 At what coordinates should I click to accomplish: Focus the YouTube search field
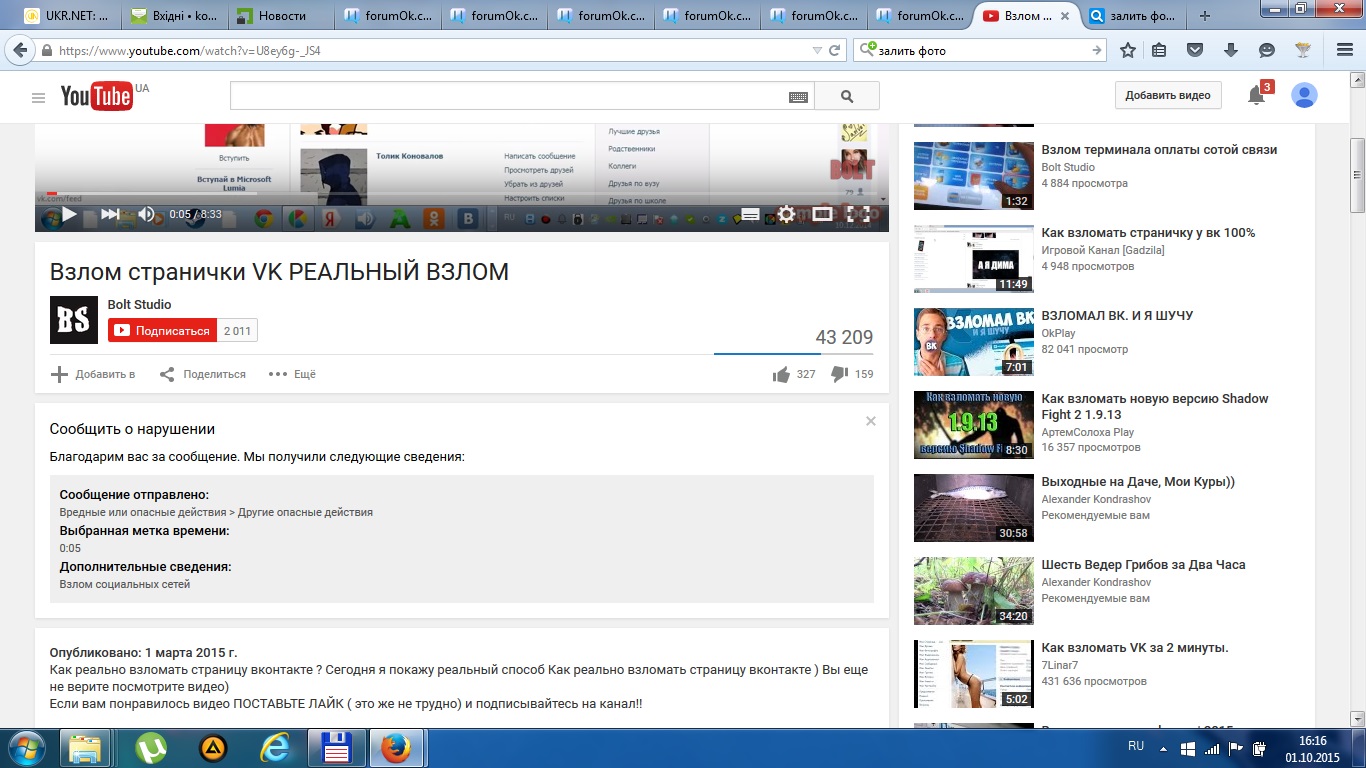click(509, 96)
